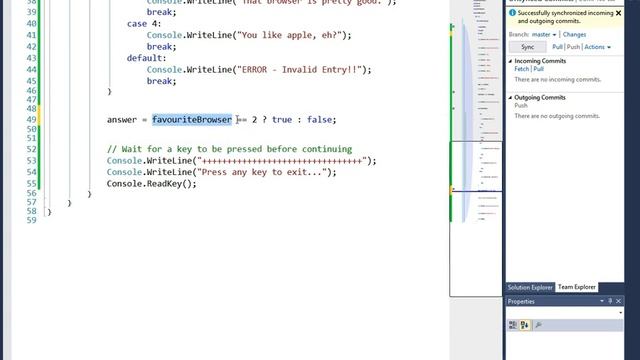Click the 'answer' variable on line 49
The image size is (640, 360).
pyautogui.click(x=122, y=120)
